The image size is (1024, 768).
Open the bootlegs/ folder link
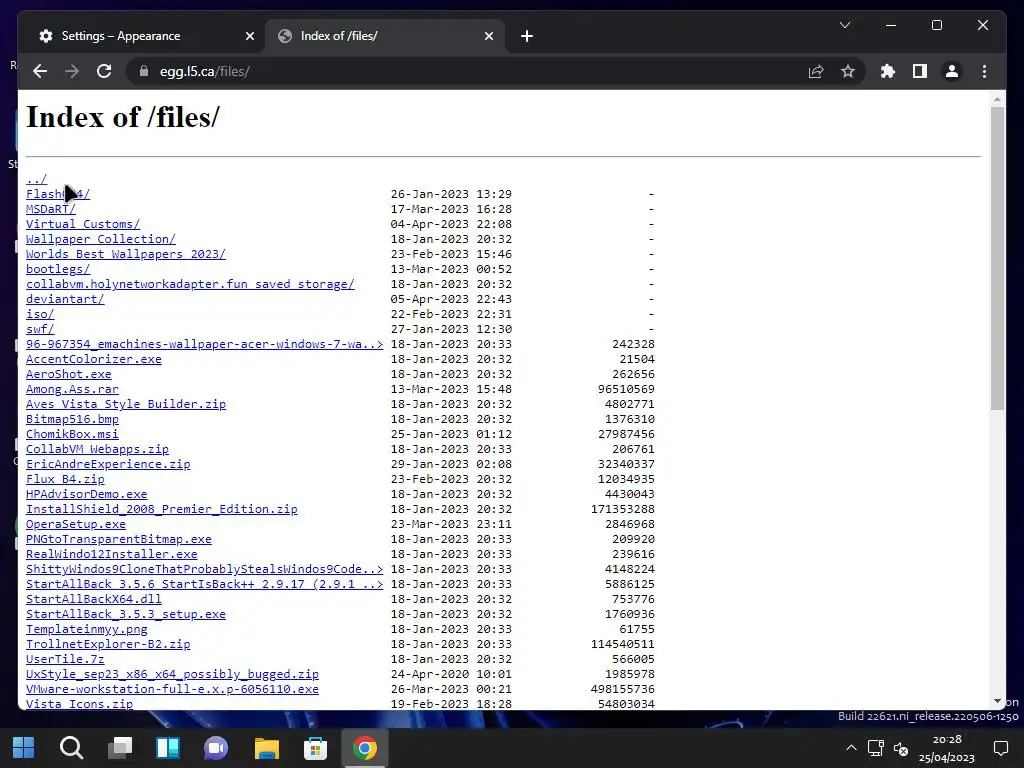point(58,269)
